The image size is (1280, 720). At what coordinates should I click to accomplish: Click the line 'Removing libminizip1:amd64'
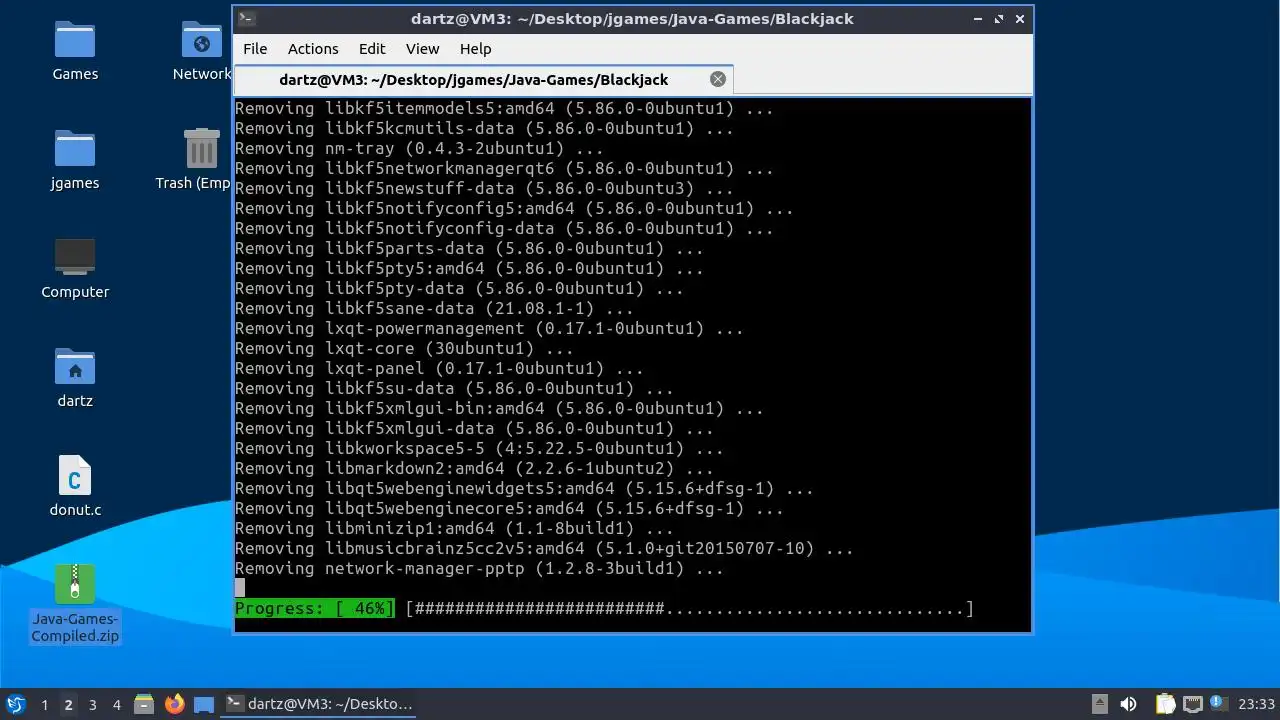click(x=454, y=528)
